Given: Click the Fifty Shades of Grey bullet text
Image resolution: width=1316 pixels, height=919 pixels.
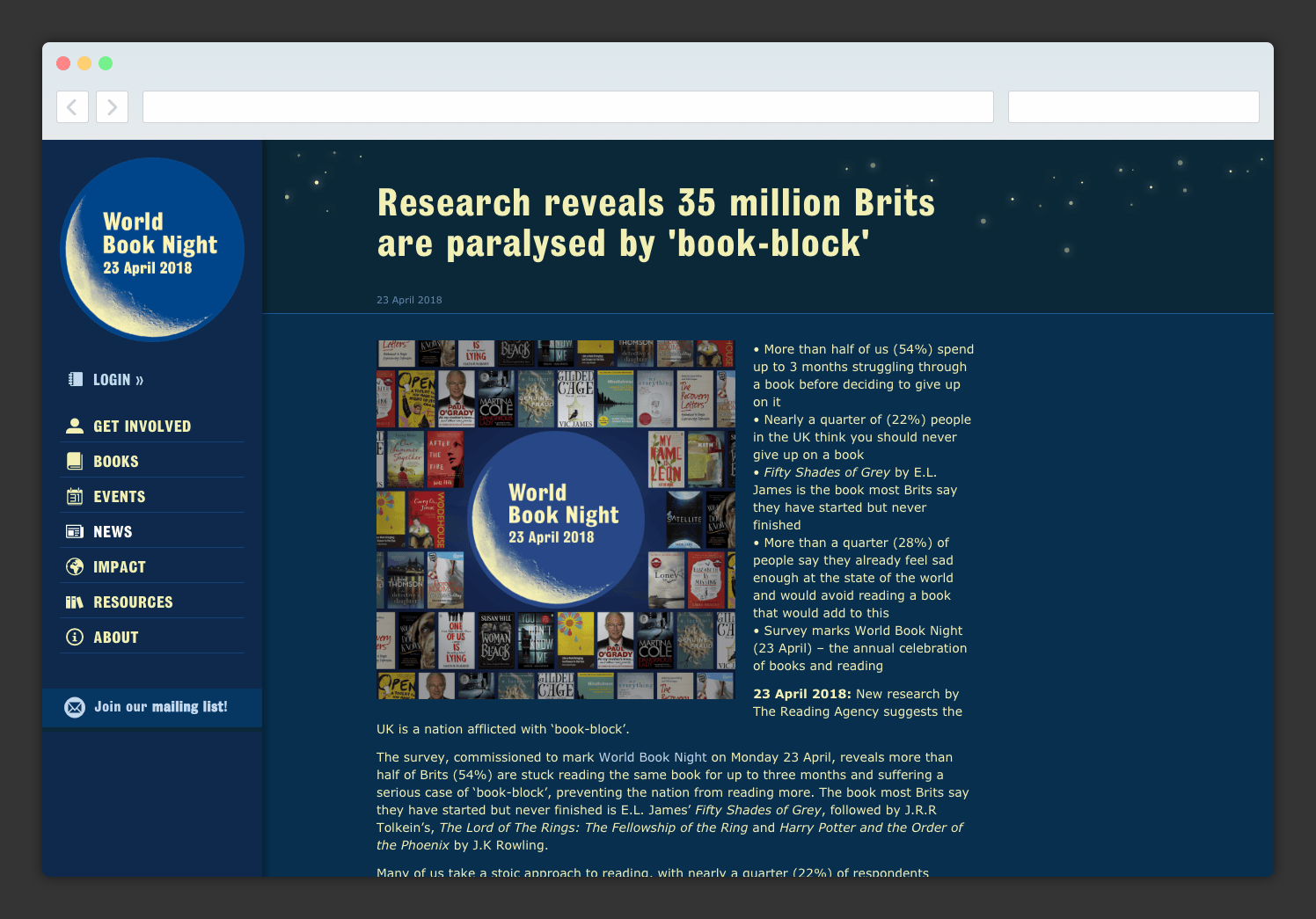Looking at the screenshot, I should (827, 472).
